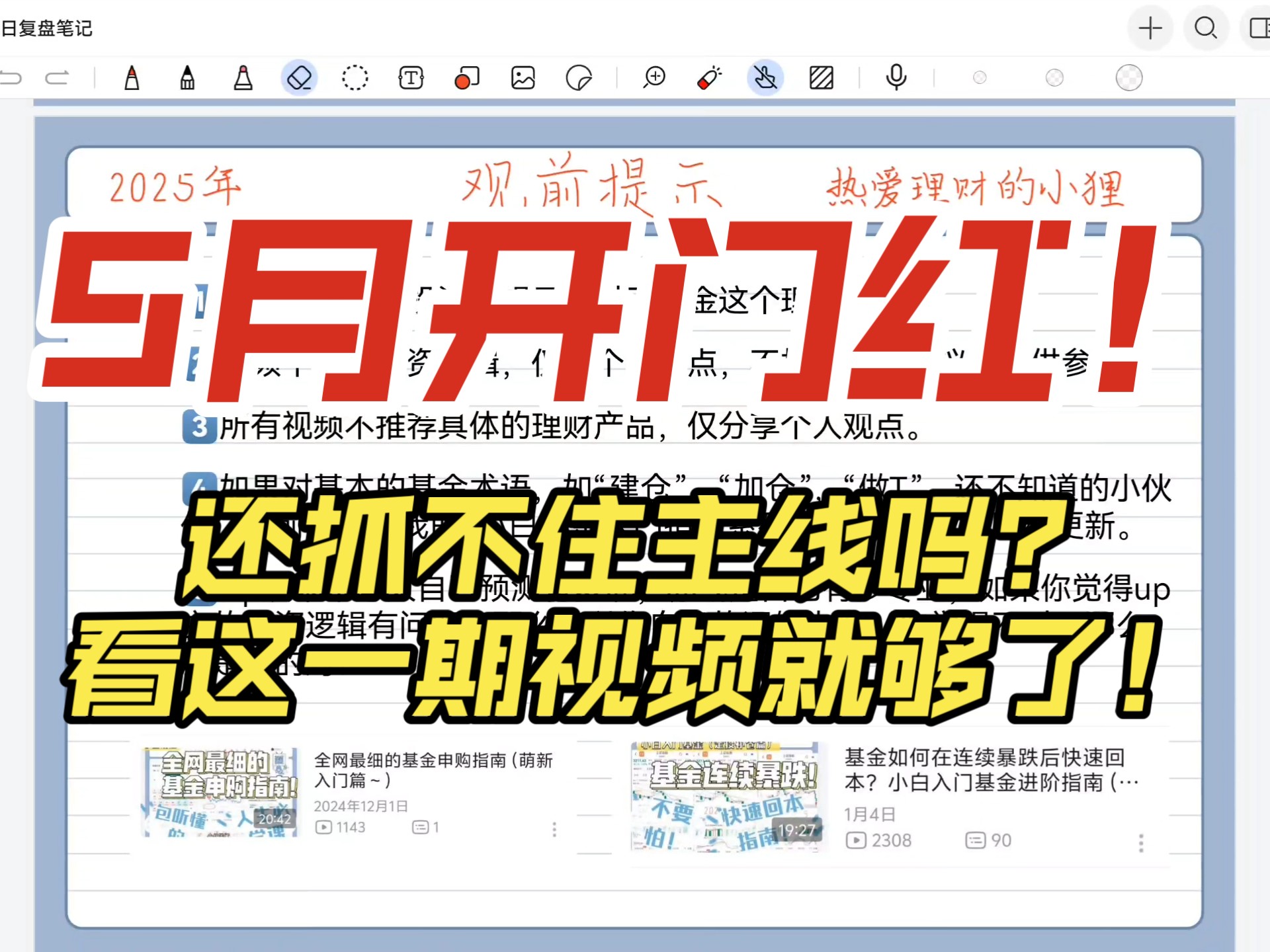
Task: Open the shapes tool
Action: point(467,78)
